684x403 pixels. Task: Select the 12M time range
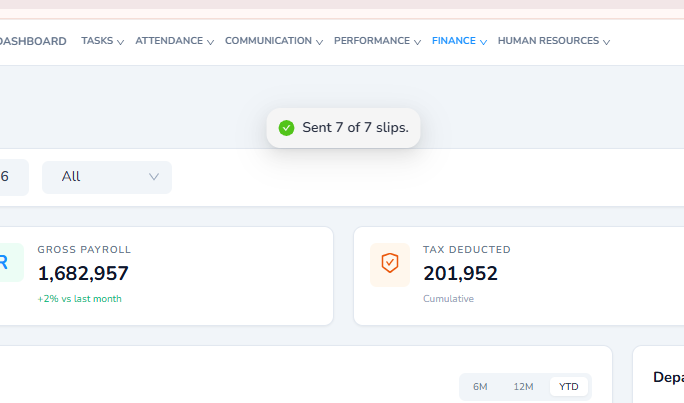[x=523, y=386]
